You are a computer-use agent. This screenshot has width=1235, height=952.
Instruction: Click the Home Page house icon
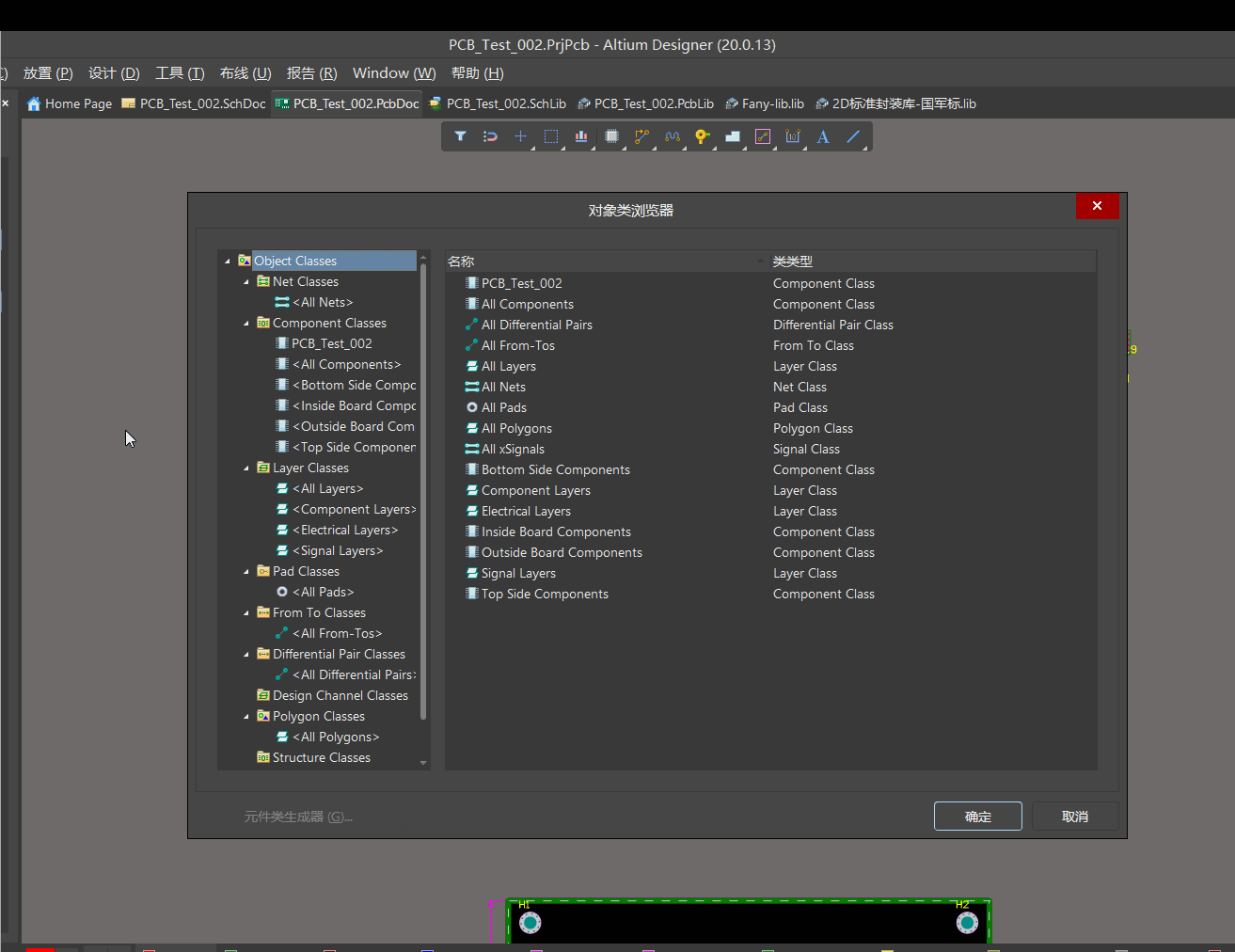(x=34, y=103)
